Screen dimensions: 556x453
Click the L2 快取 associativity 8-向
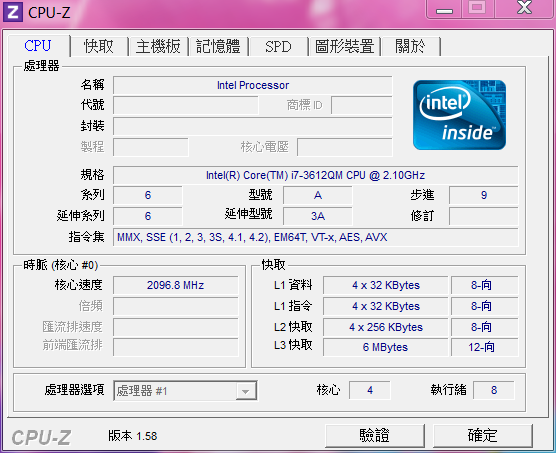pyautogui.click(x=484, y=327)
